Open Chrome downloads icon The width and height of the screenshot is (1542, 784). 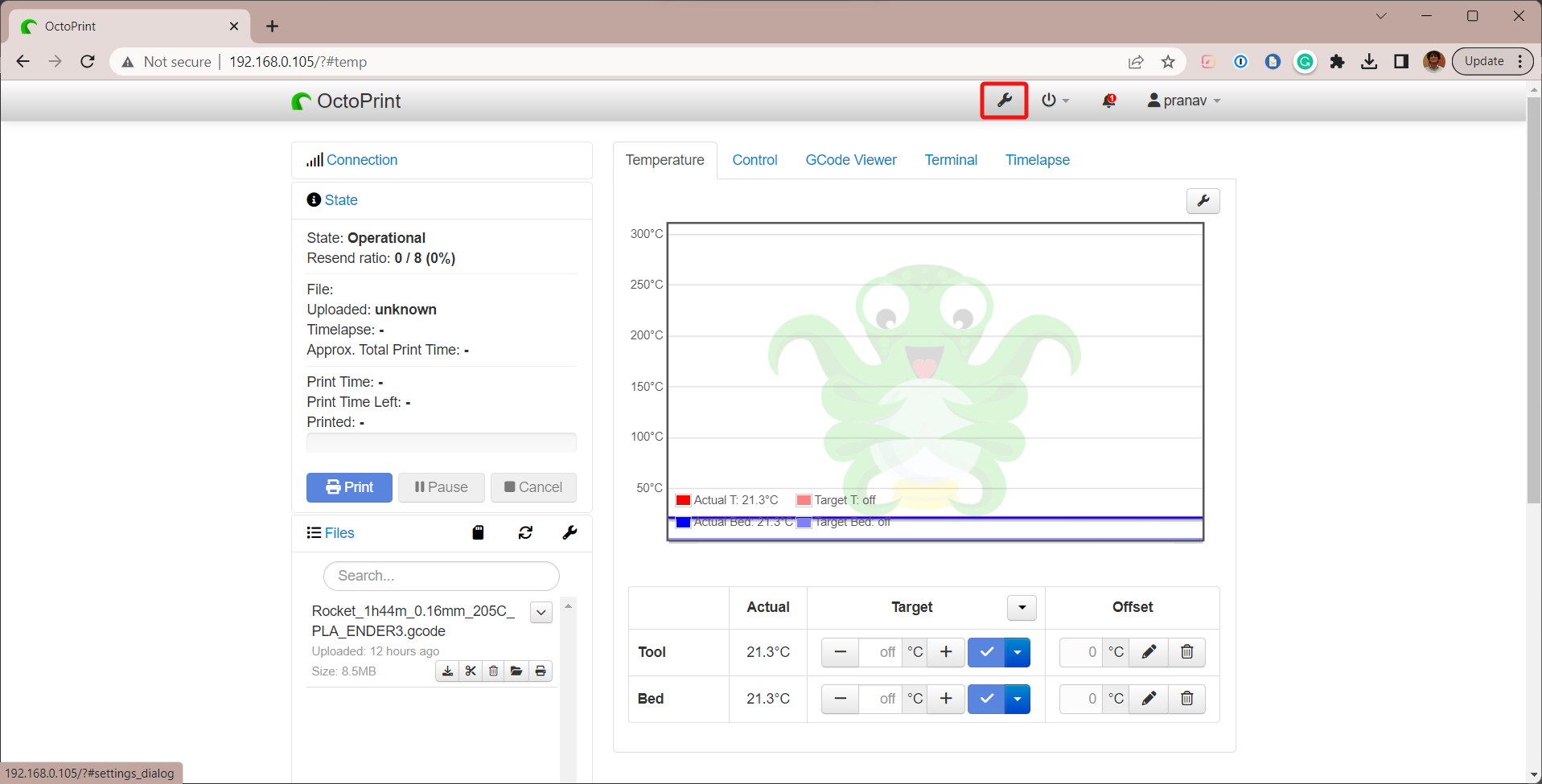click(1369, 61)
